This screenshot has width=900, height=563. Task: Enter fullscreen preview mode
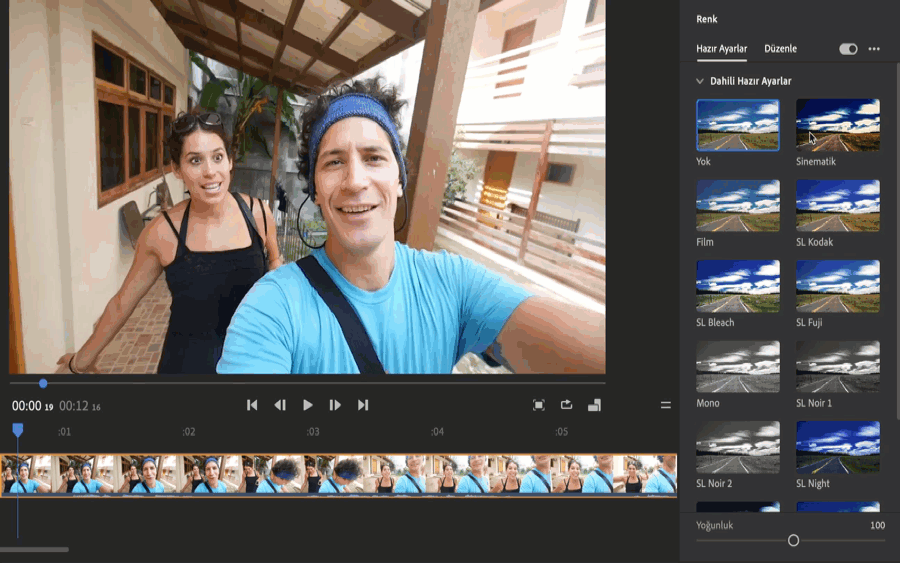tap(539, 405)
